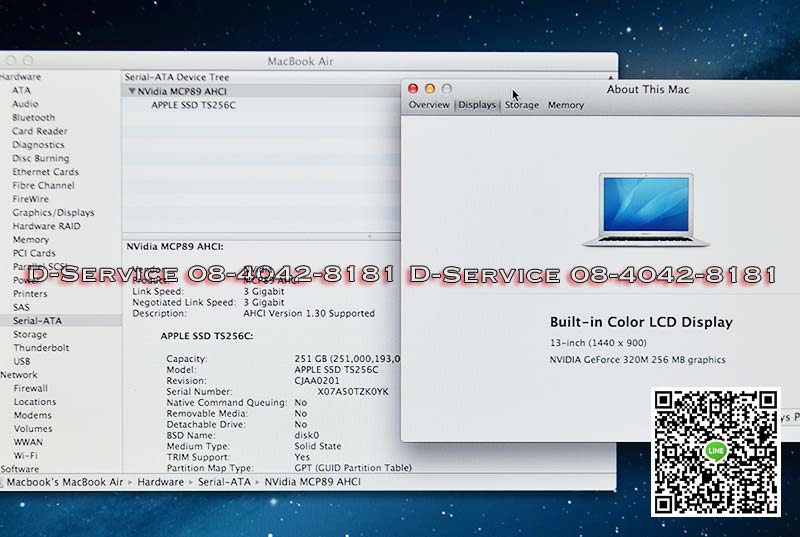Click the Software section heading in sidebar
Image resolution: width=800 pixels, height=537 pixels.
coord(19,469)
